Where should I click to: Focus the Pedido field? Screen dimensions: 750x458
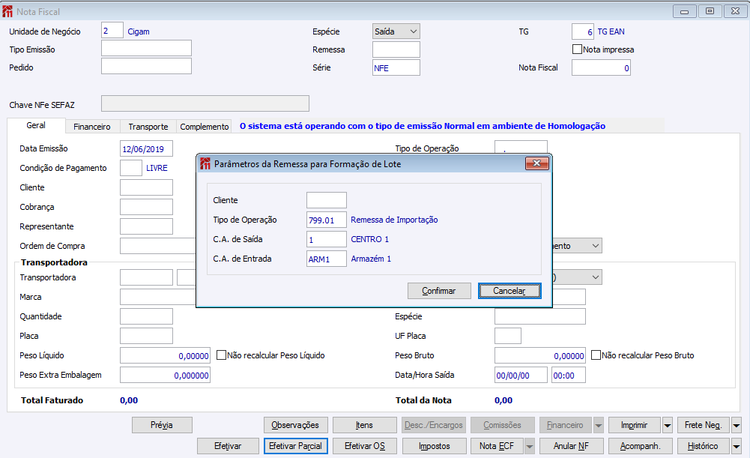pyautogui.click(x=146, y=66)
